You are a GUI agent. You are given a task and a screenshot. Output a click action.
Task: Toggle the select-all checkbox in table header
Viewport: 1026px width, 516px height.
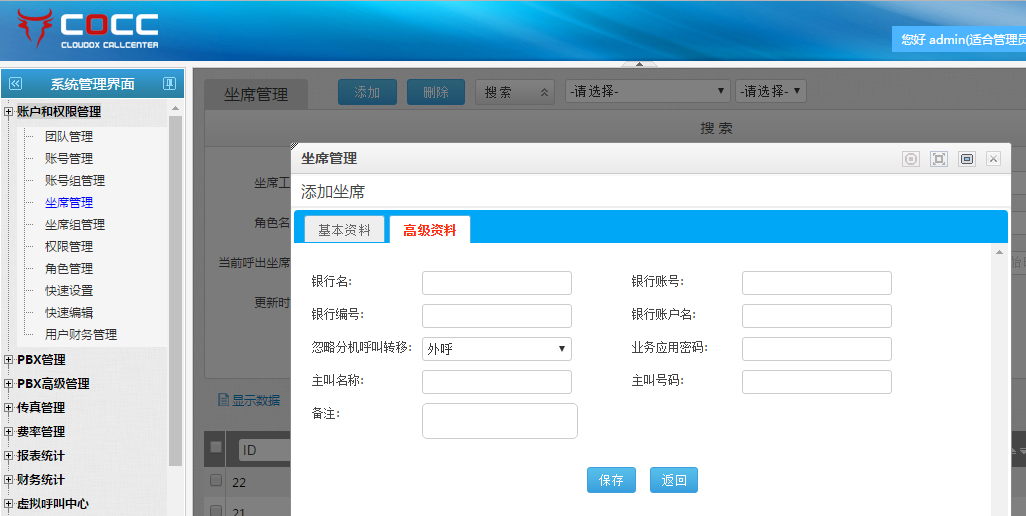[215, 448]
